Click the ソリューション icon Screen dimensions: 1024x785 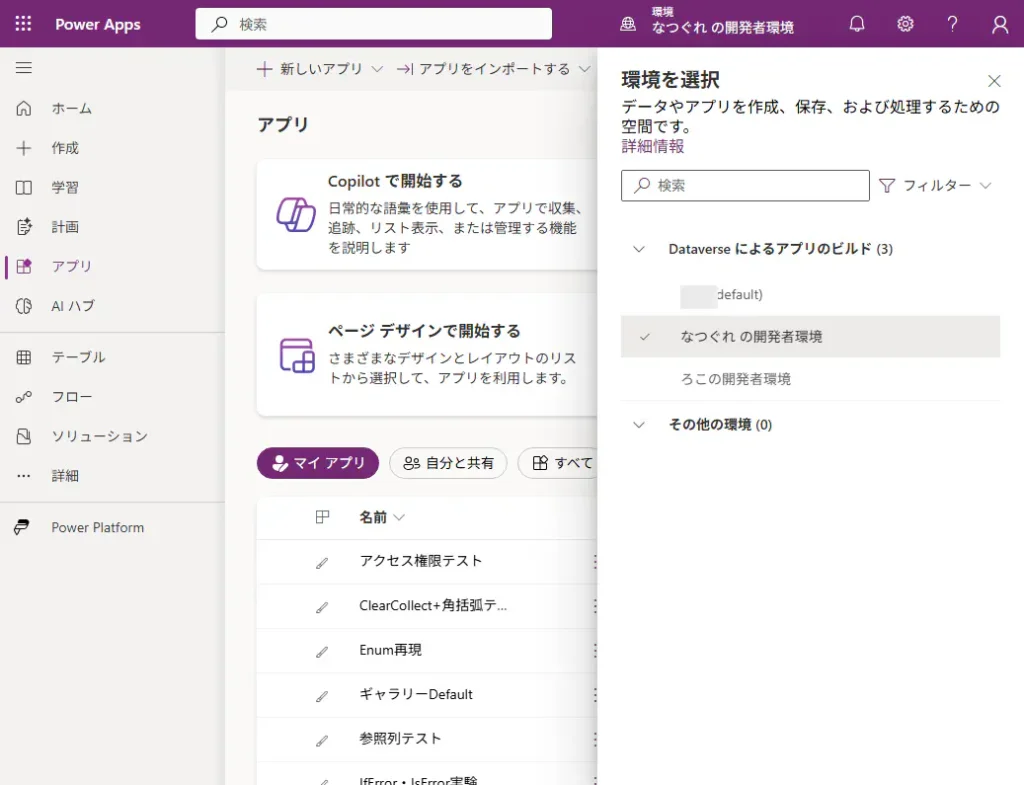click(24, 436)
